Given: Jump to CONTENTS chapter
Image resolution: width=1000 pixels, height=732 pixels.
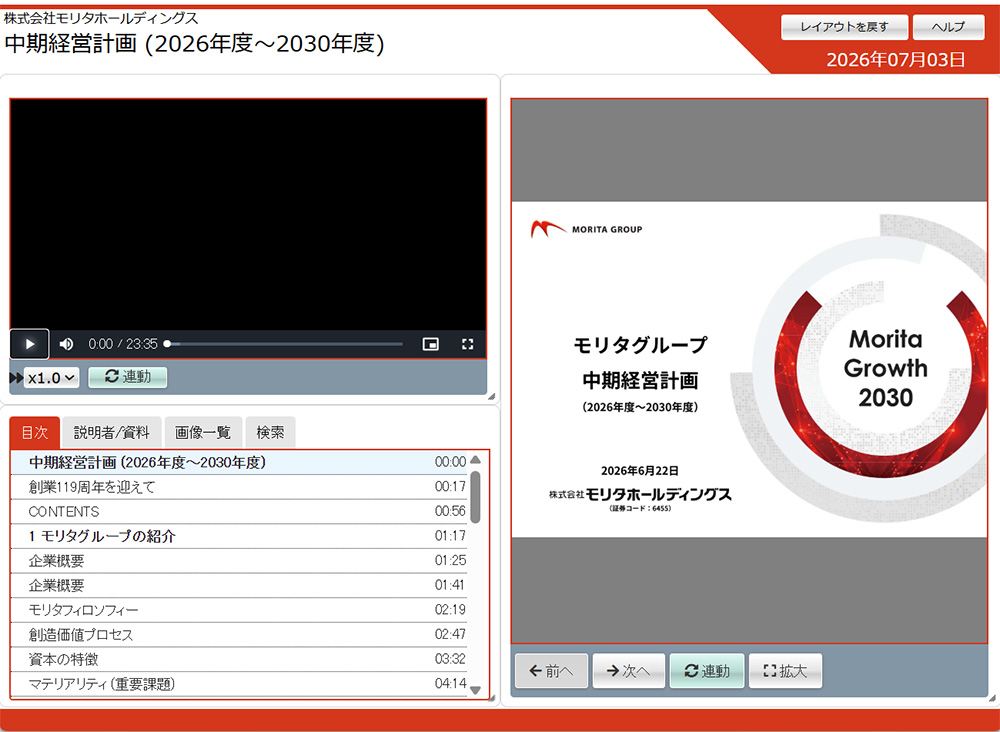Looking at the screenshot, I should coord(239,512).
